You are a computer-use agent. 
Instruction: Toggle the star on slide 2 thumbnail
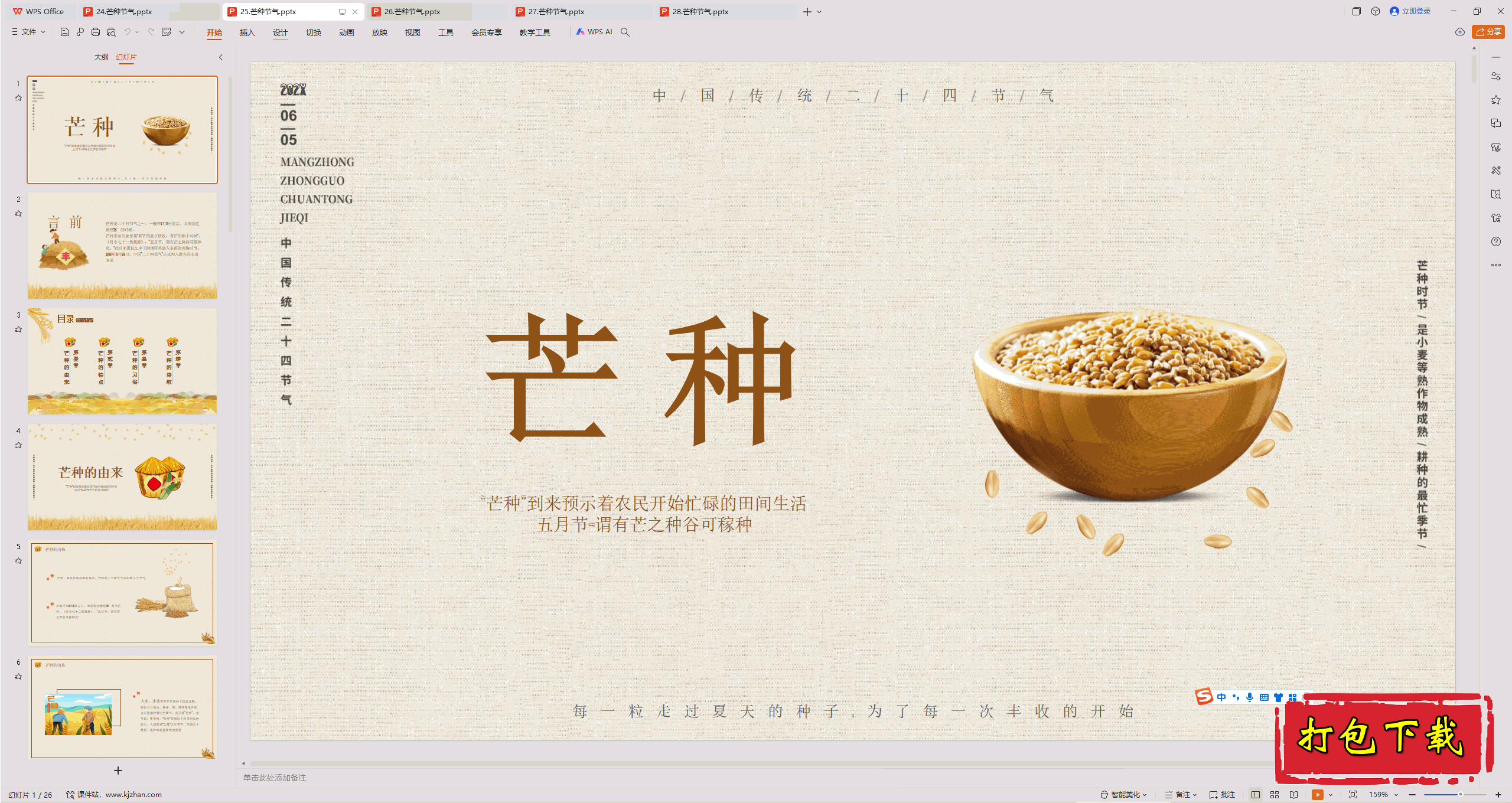point(18,214)
